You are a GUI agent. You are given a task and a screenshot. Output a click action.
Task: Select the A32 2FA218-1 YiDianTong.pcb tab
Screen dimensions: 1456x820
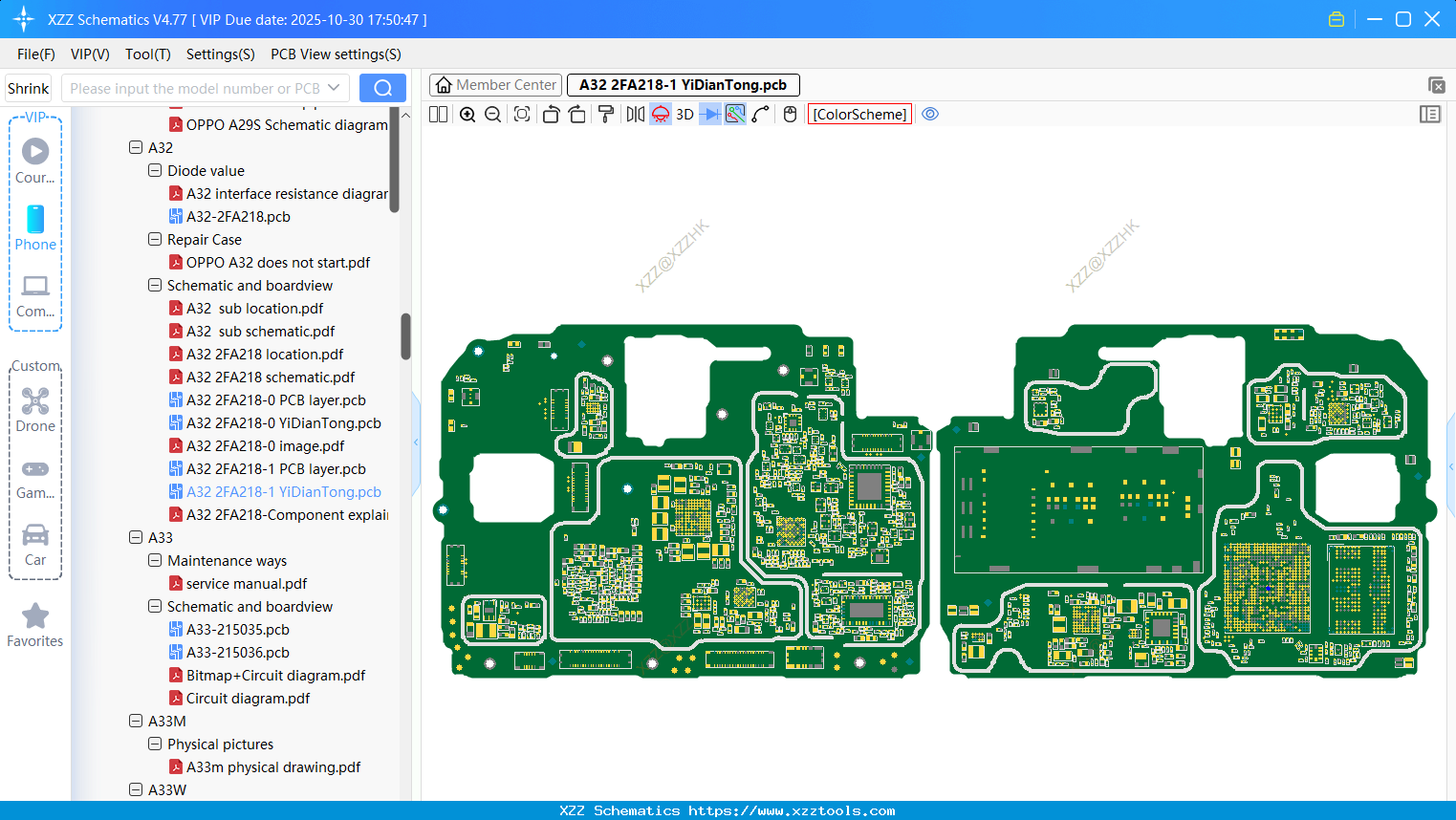[x=683, y=84]
